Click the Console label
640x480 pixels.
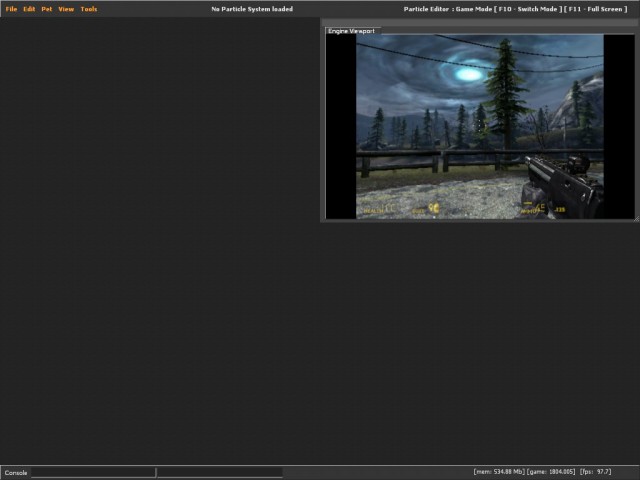[x=16, y=473]
